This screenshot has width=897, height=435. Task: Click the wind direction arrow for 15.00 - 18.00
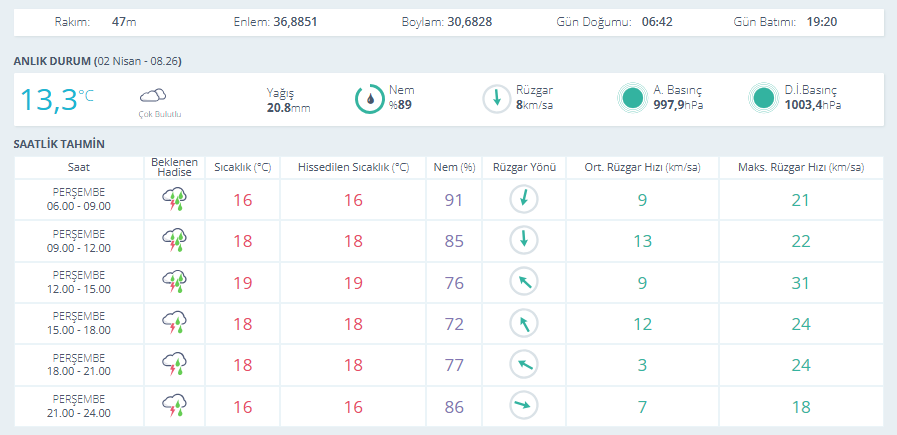(x=524, y=323)
